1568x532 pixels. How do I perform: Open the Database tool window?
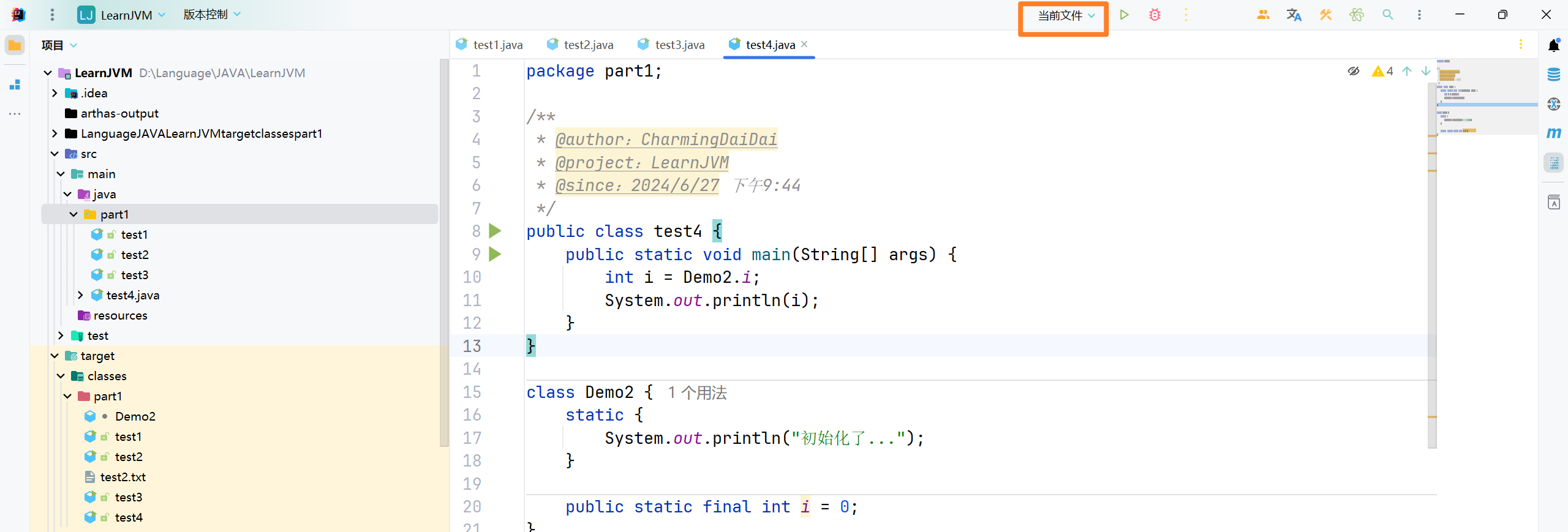pos(1554,75)
